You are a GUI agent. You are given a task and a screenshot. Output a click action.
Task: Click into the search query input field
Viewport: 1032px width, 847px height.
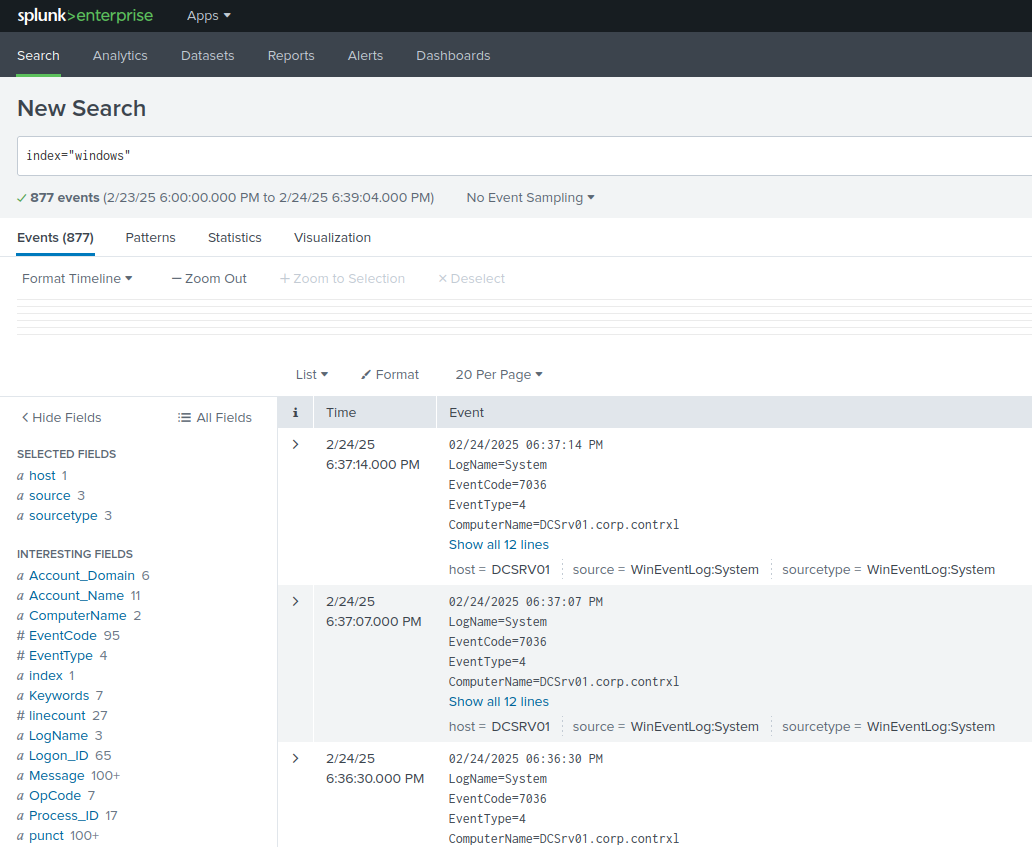point(525,156)
